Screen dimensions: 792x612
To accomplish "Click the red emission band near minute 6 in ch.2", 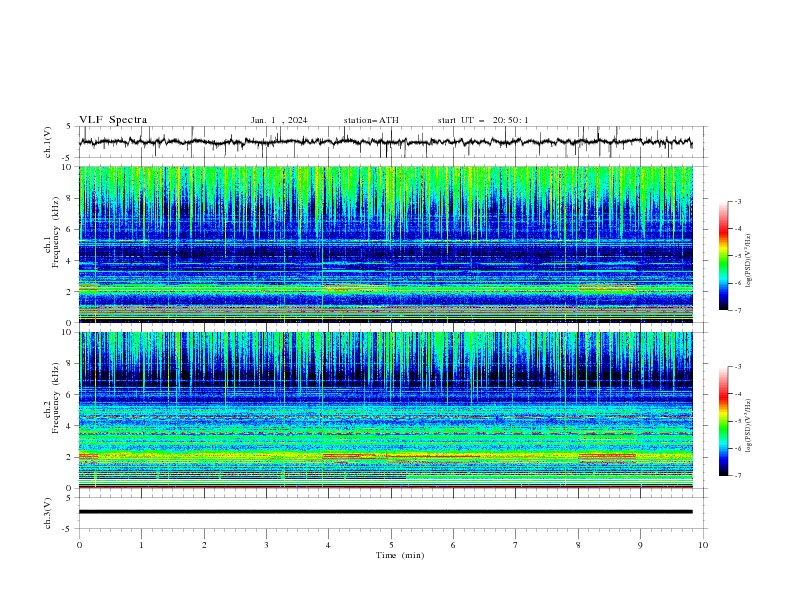I will coord(433,456).
